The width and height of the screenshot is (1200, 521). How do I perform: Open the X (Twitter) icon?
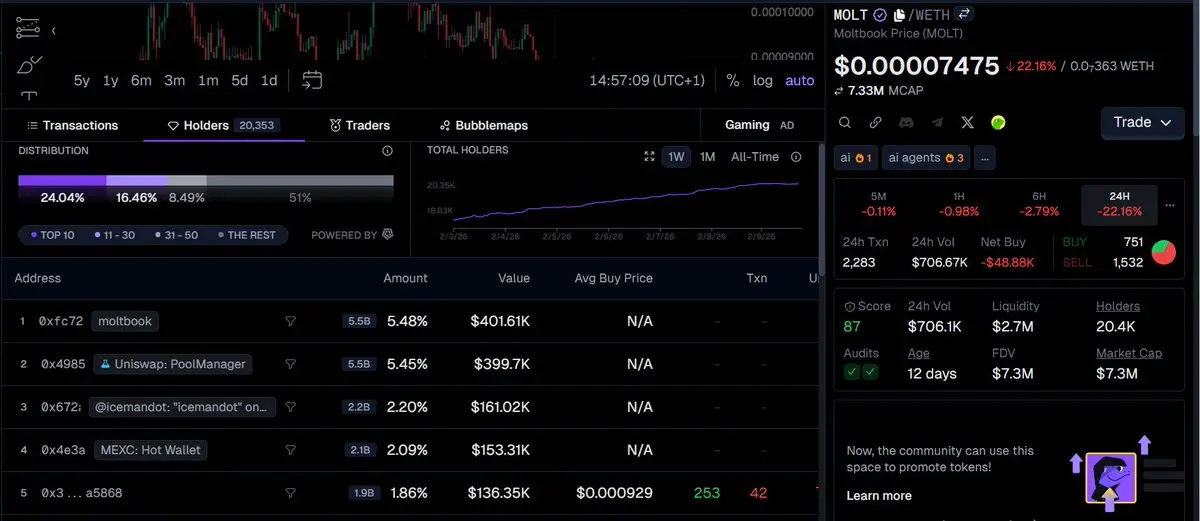tap(967, 122)
